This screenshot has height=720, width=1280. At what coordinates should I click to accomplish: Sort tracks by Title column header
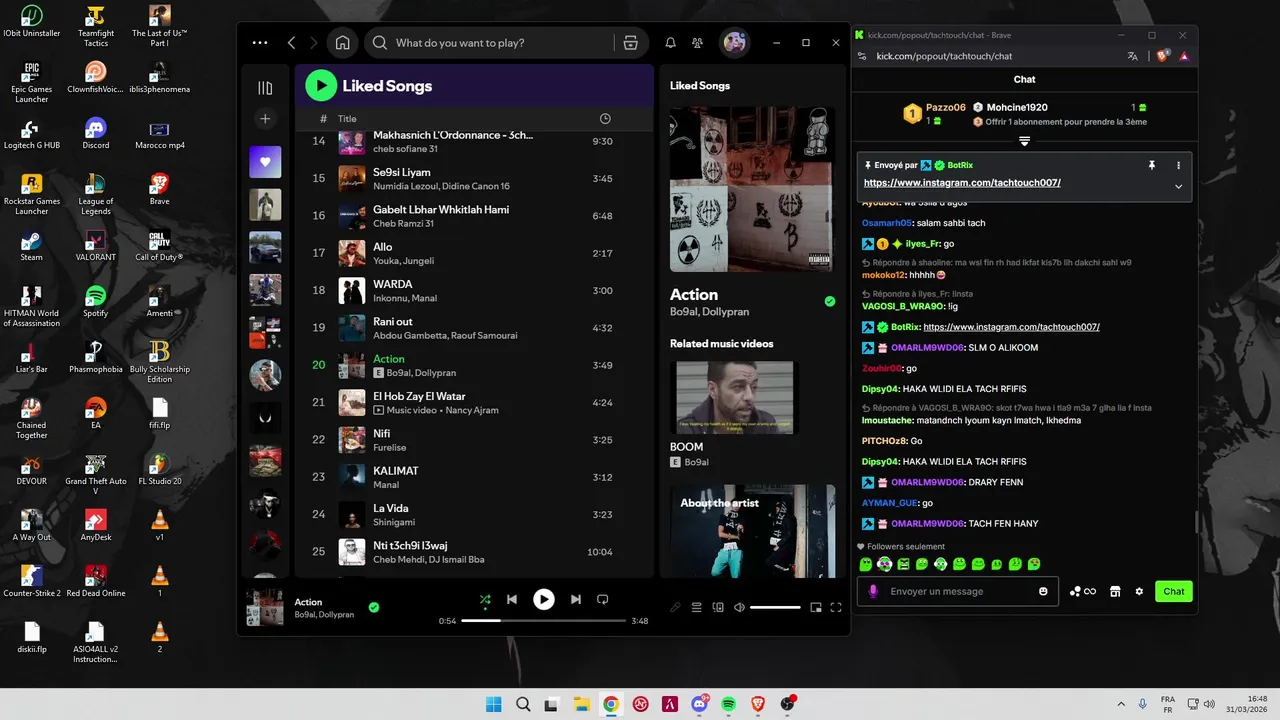pyautogui.click(x=347, y=119)
